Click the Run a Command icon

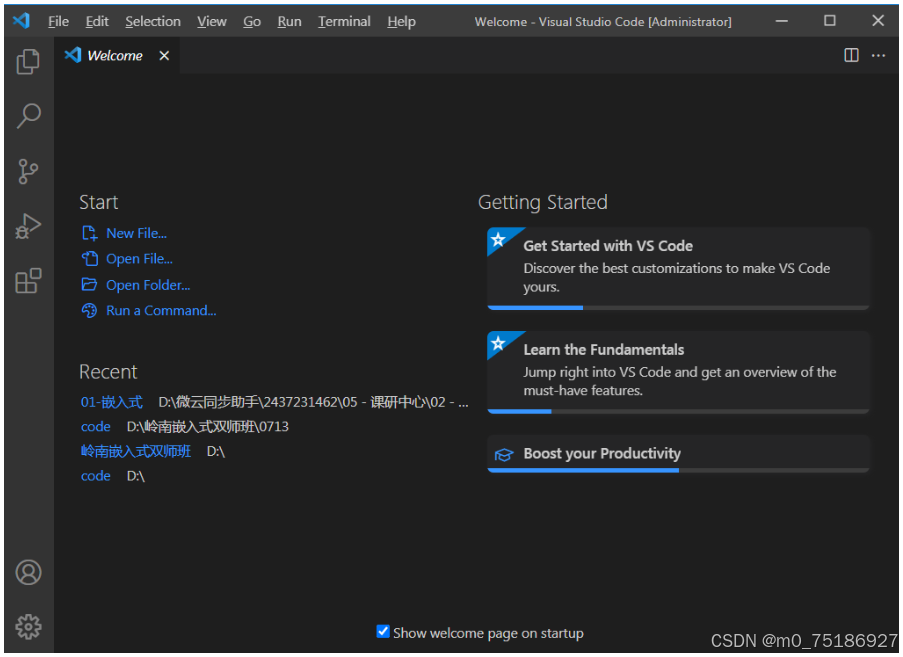point(89,310)
